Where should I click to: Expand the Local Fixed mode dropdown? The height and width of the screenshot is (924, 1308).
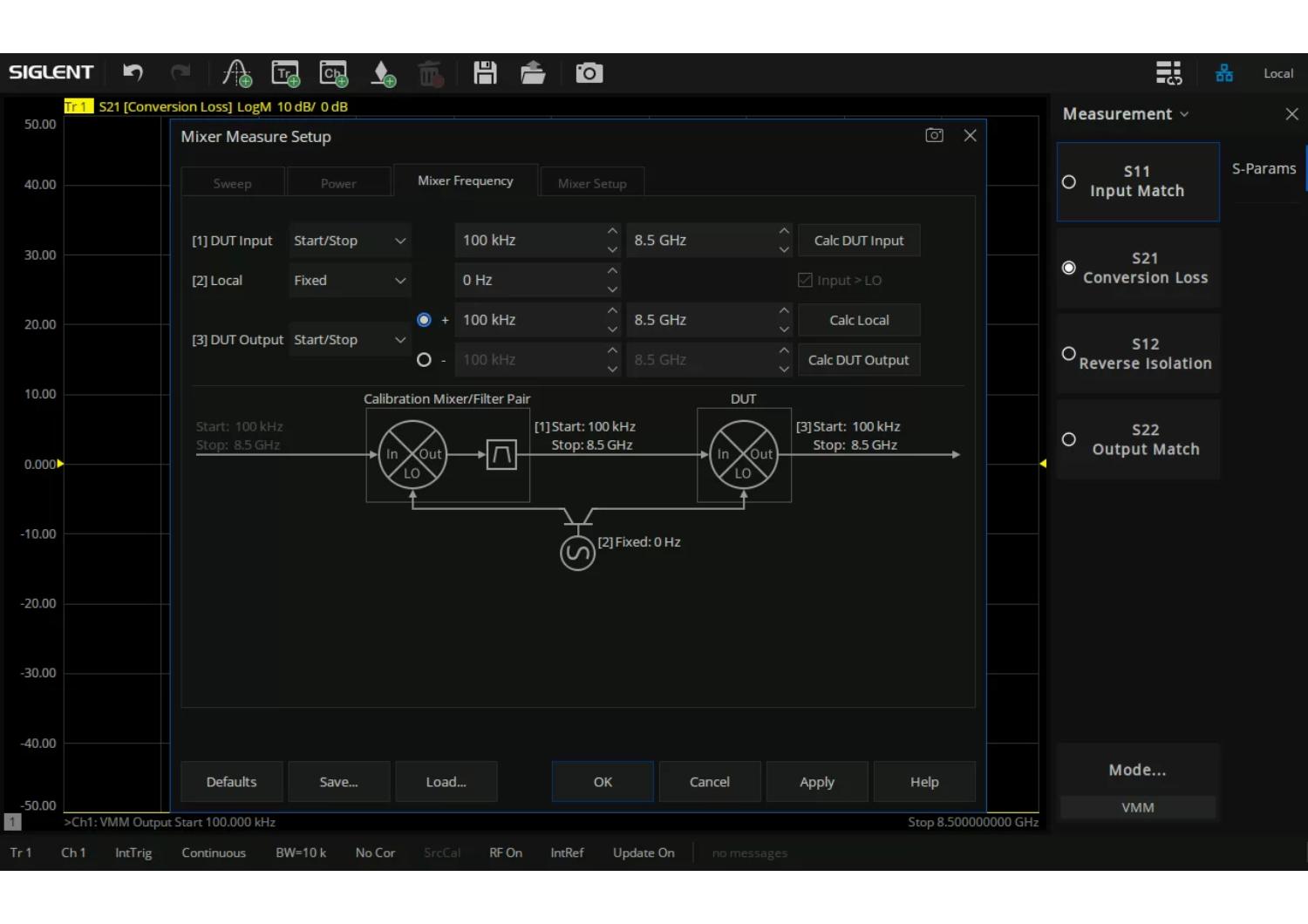point(350,281)
